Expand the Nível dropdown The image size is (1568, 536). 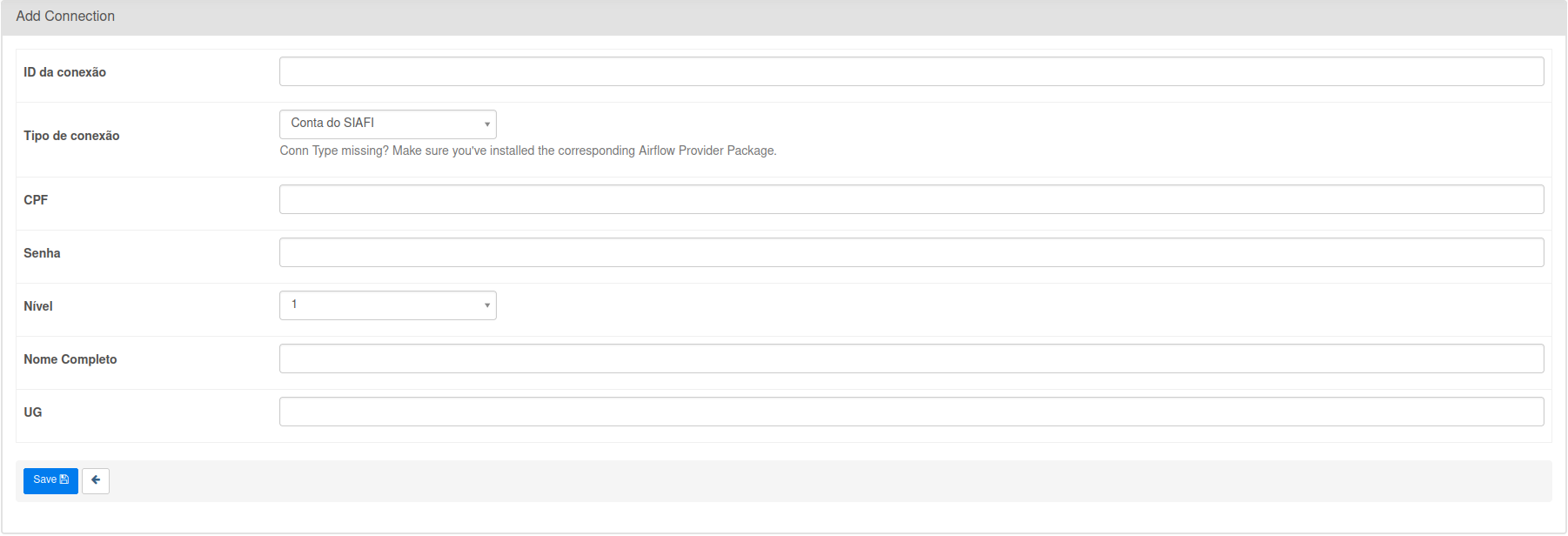(x=387, y=305)
